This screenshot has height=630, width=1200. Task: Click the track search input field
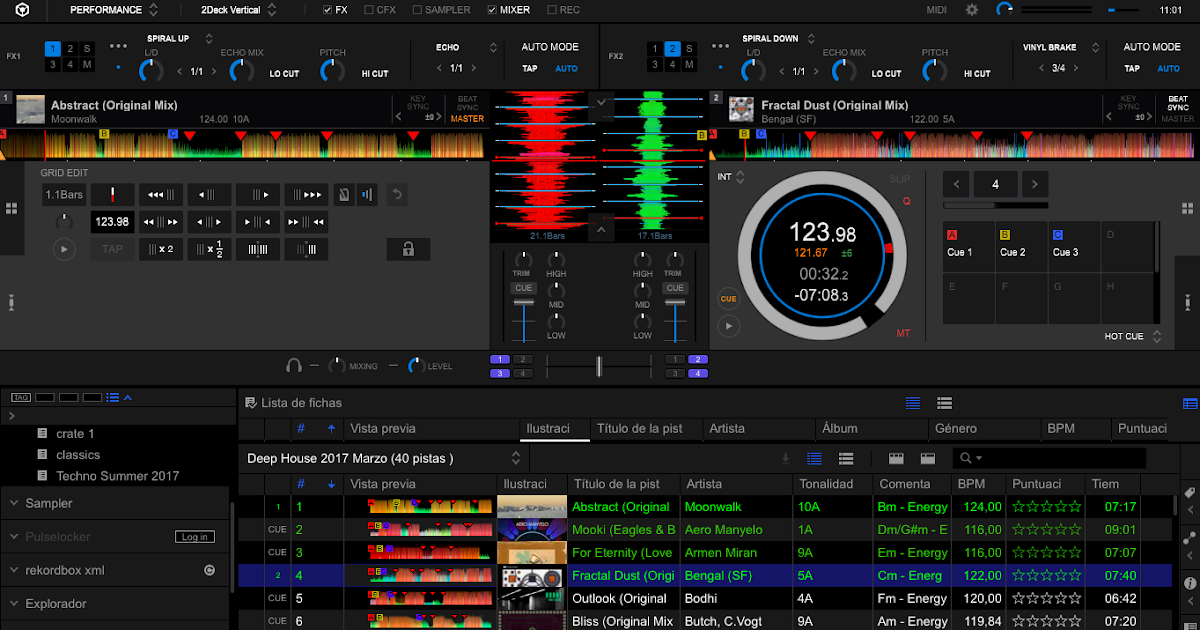coord(1048,458)
